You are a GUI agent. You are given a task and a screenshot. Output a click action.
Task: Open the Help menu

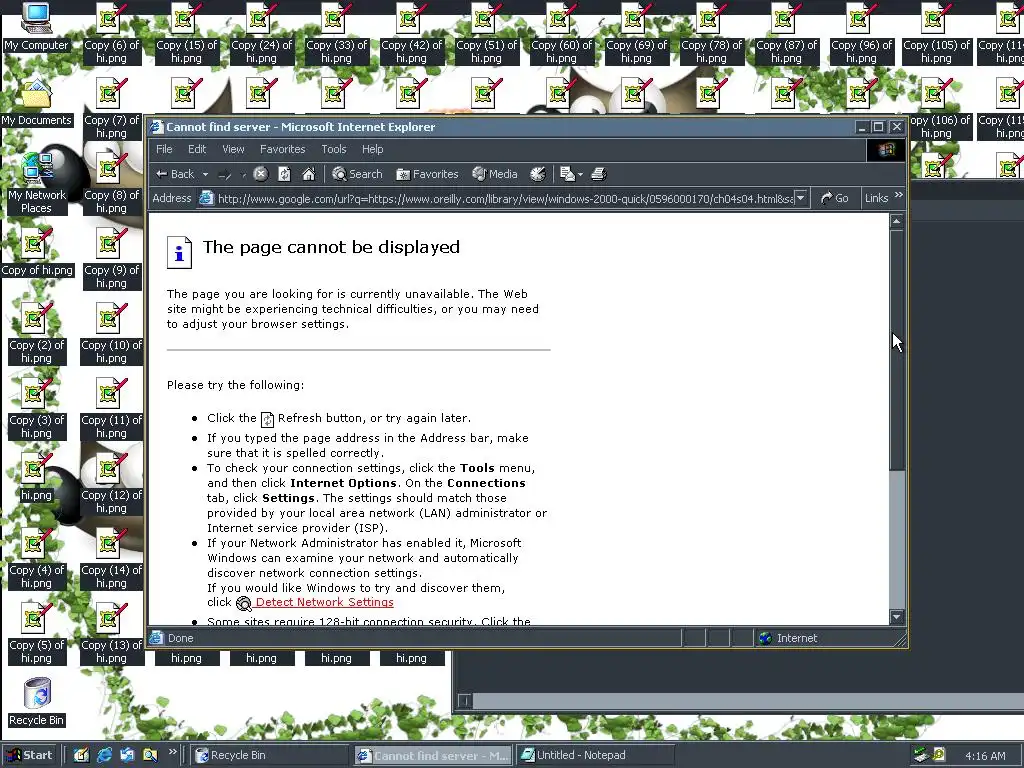coord(372,149)
